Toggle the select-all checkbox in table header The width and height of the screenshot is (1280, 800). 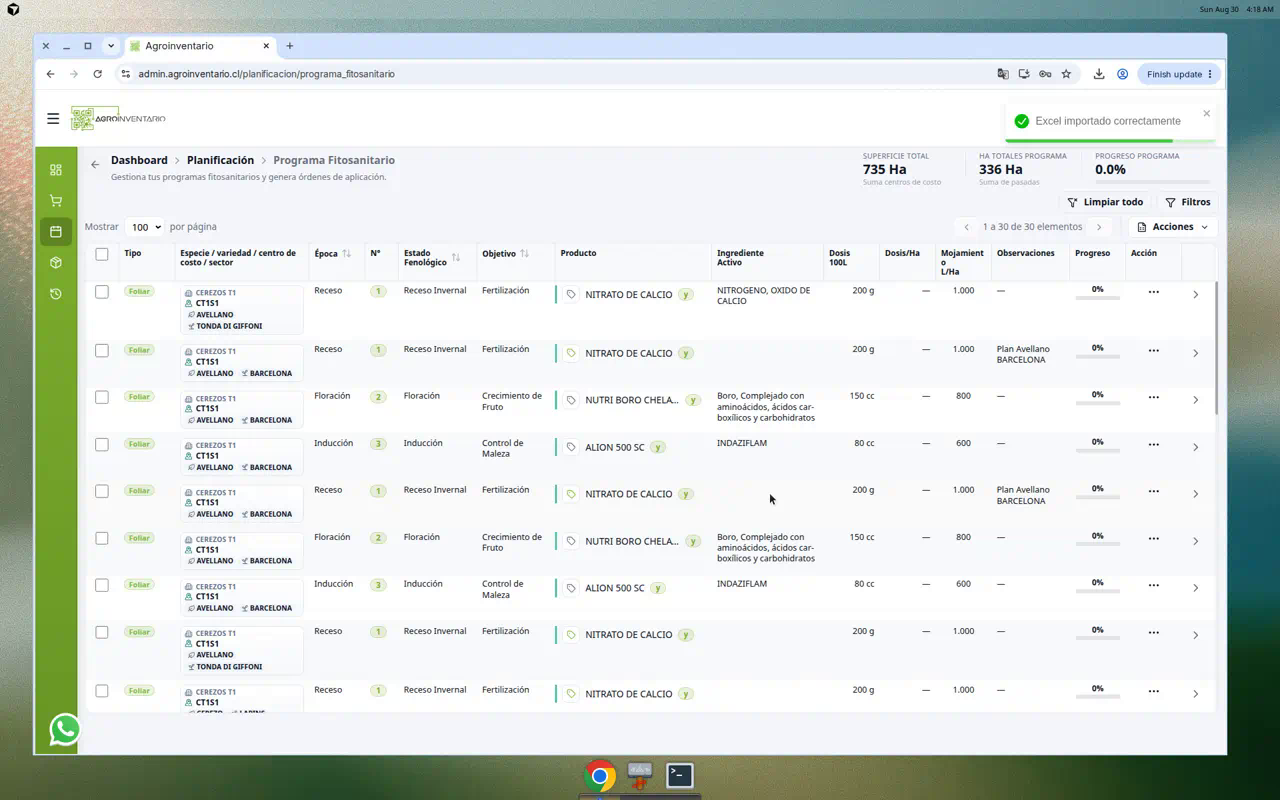(102, 254)
